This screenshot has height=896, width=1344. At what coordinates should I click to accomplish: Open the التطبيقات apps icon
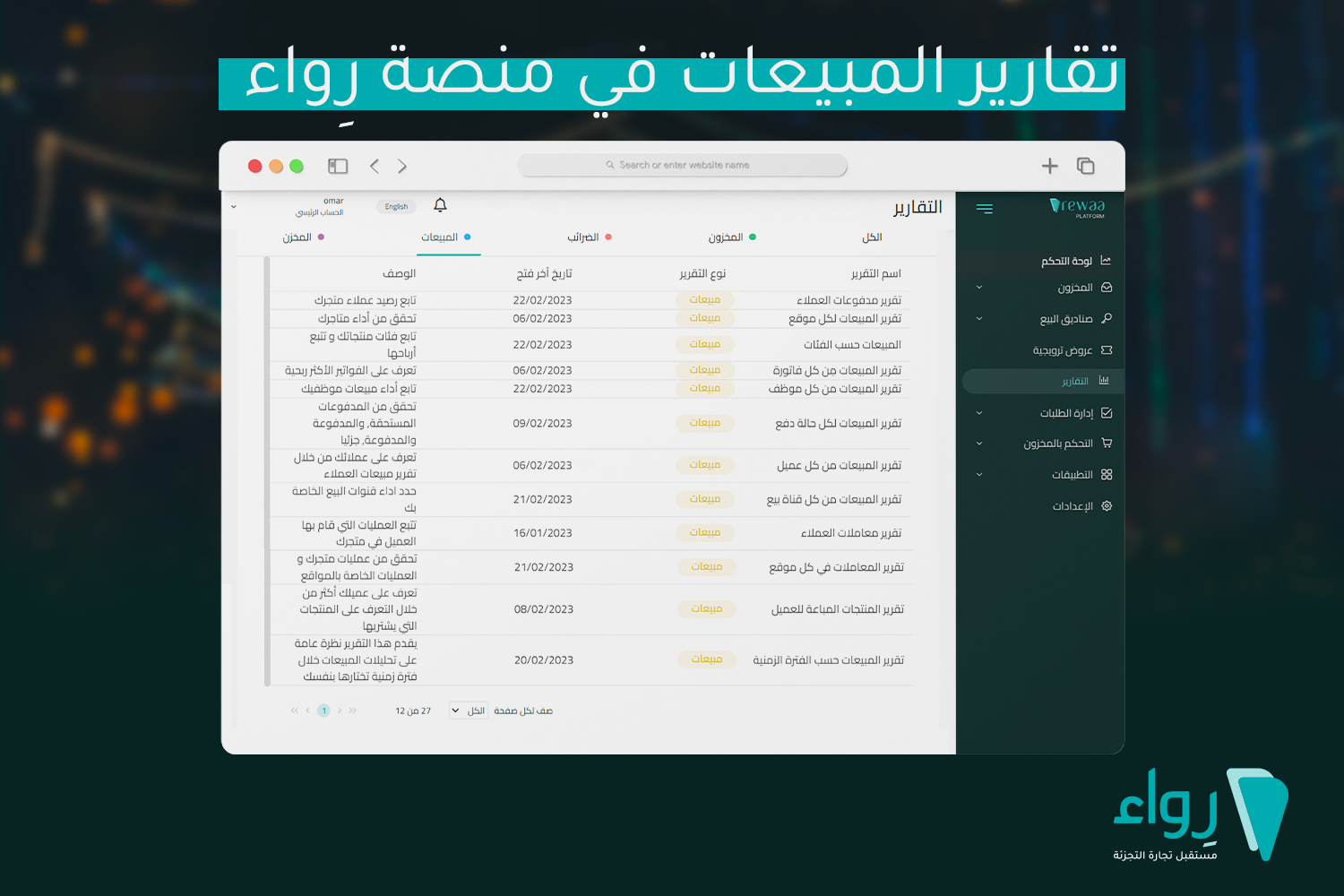(x=1108, y=474)
